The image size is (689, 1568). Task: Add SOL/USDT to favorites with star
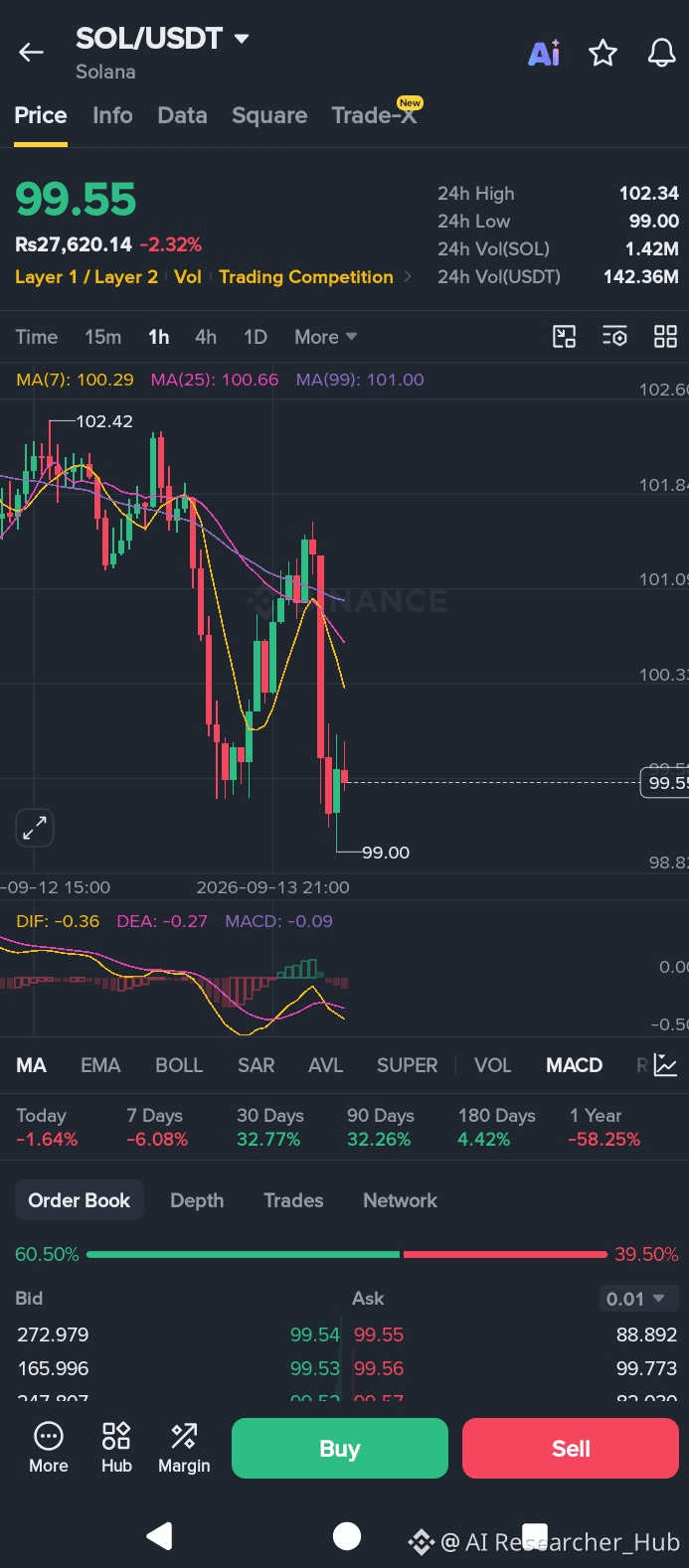click(603, 53)
